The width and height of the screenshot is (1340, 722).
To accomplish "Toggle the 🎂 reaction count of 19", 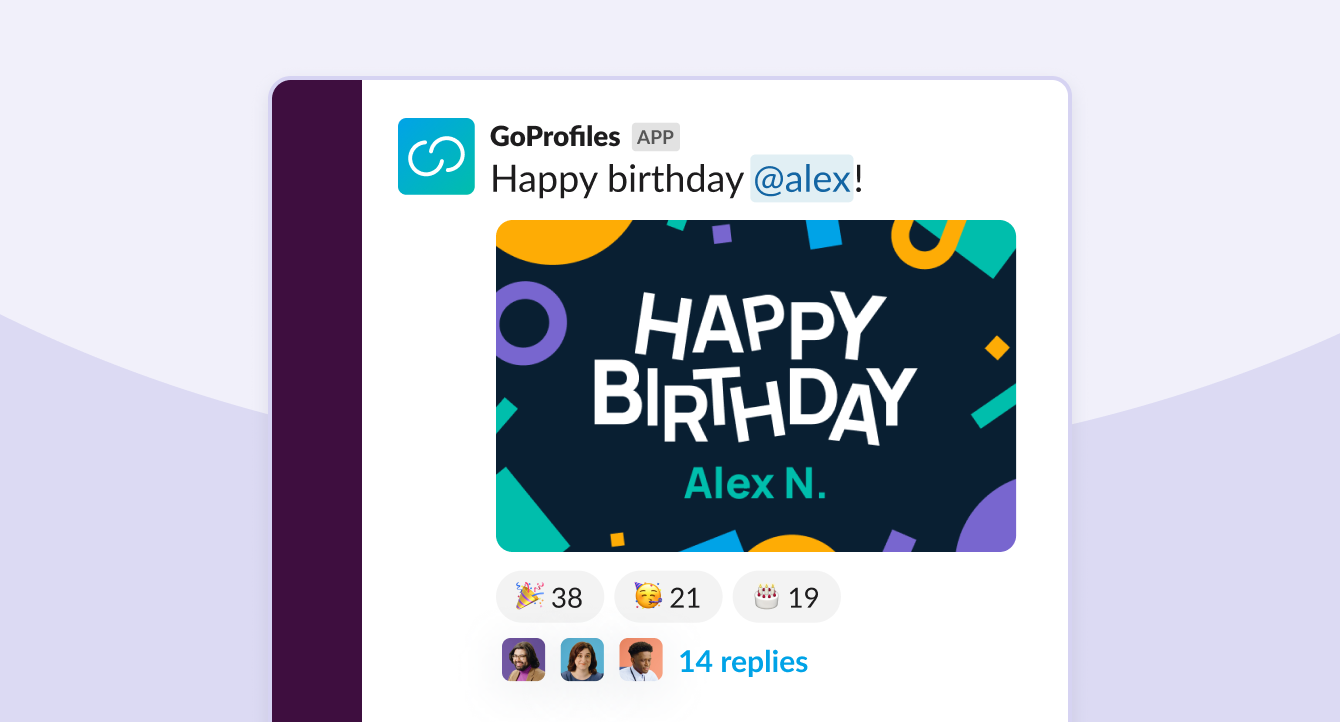I will (x=786, y=596).
